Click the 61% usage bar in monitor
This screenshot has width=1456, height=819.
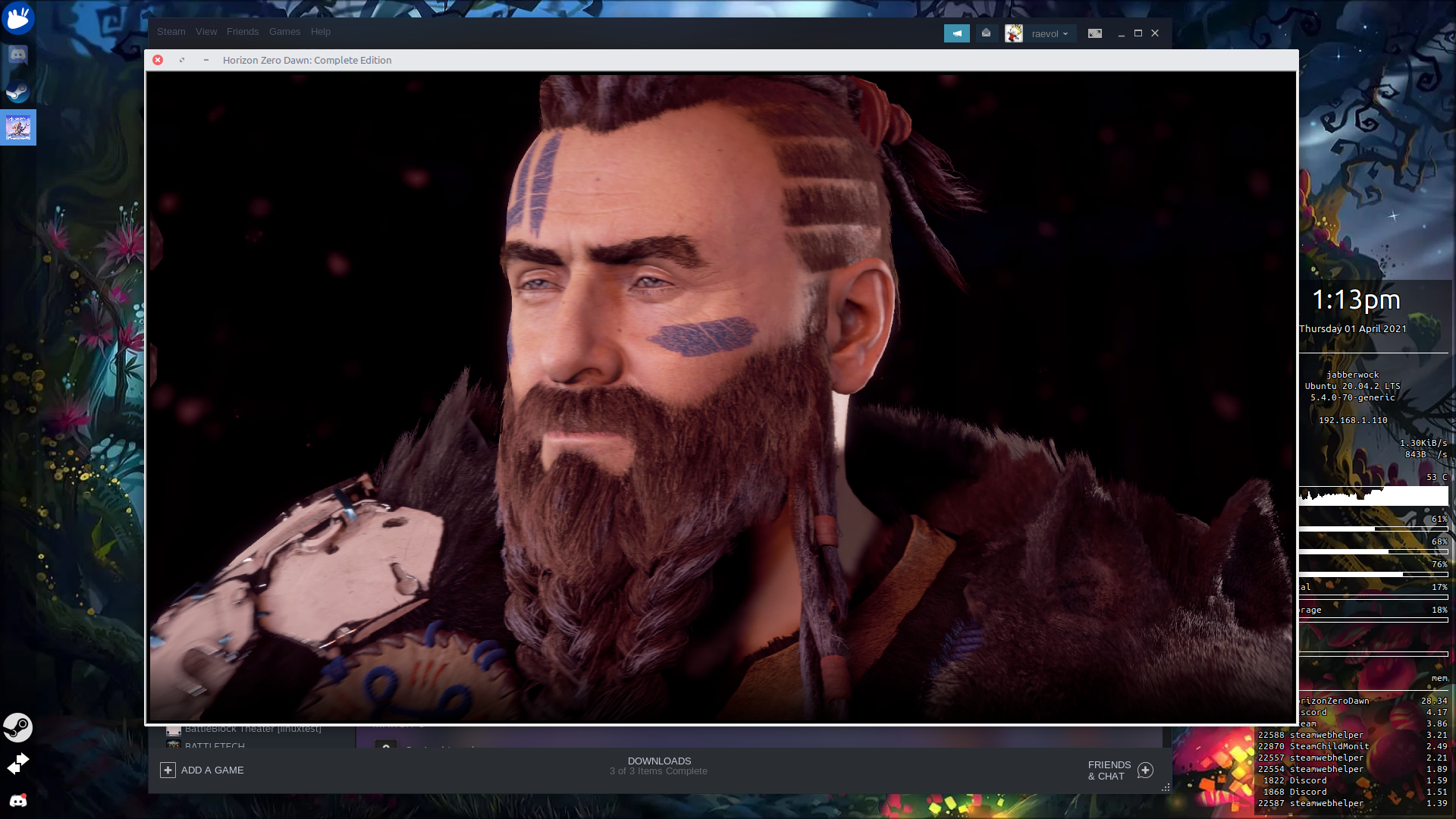pos(1373,529)
